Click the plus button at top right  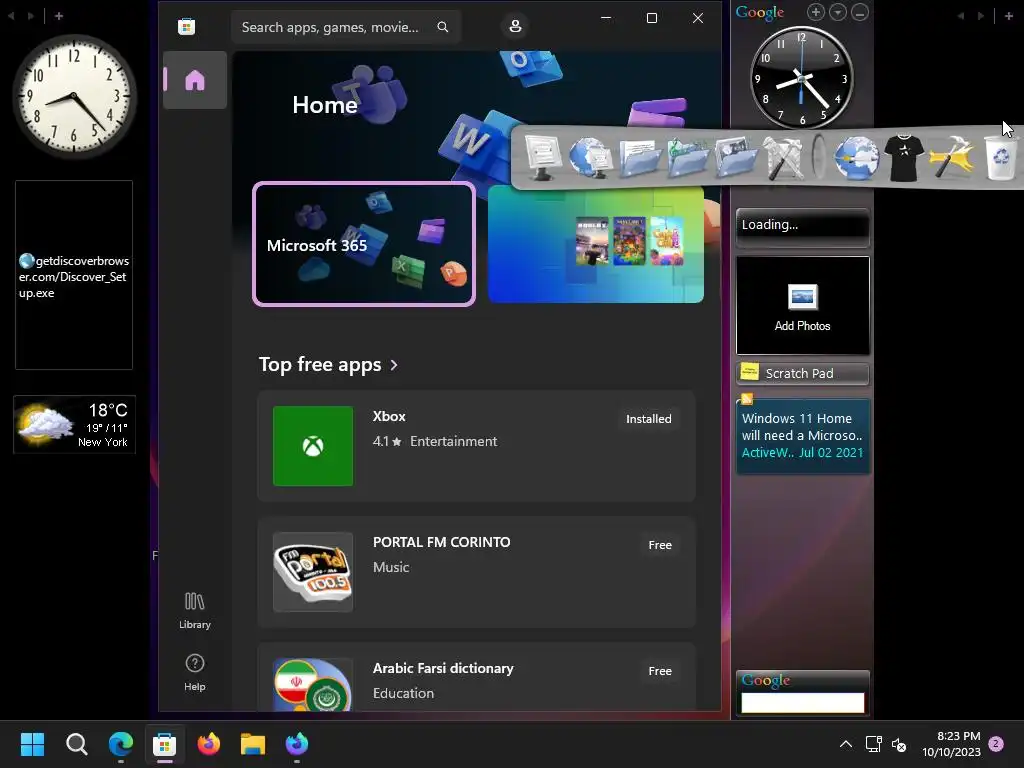[1008, 16]
